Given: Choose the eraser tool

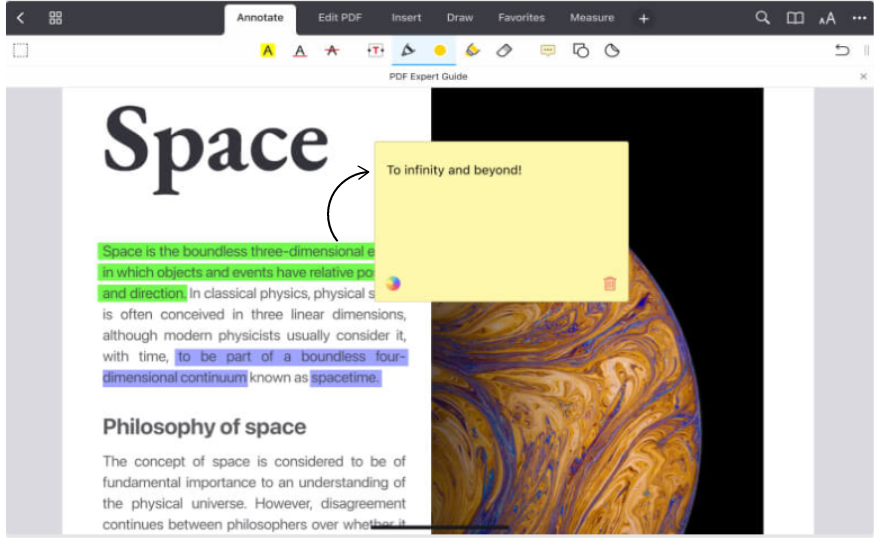Looking at the screenshot, I should pyautogui.click(x=504, y=51).
